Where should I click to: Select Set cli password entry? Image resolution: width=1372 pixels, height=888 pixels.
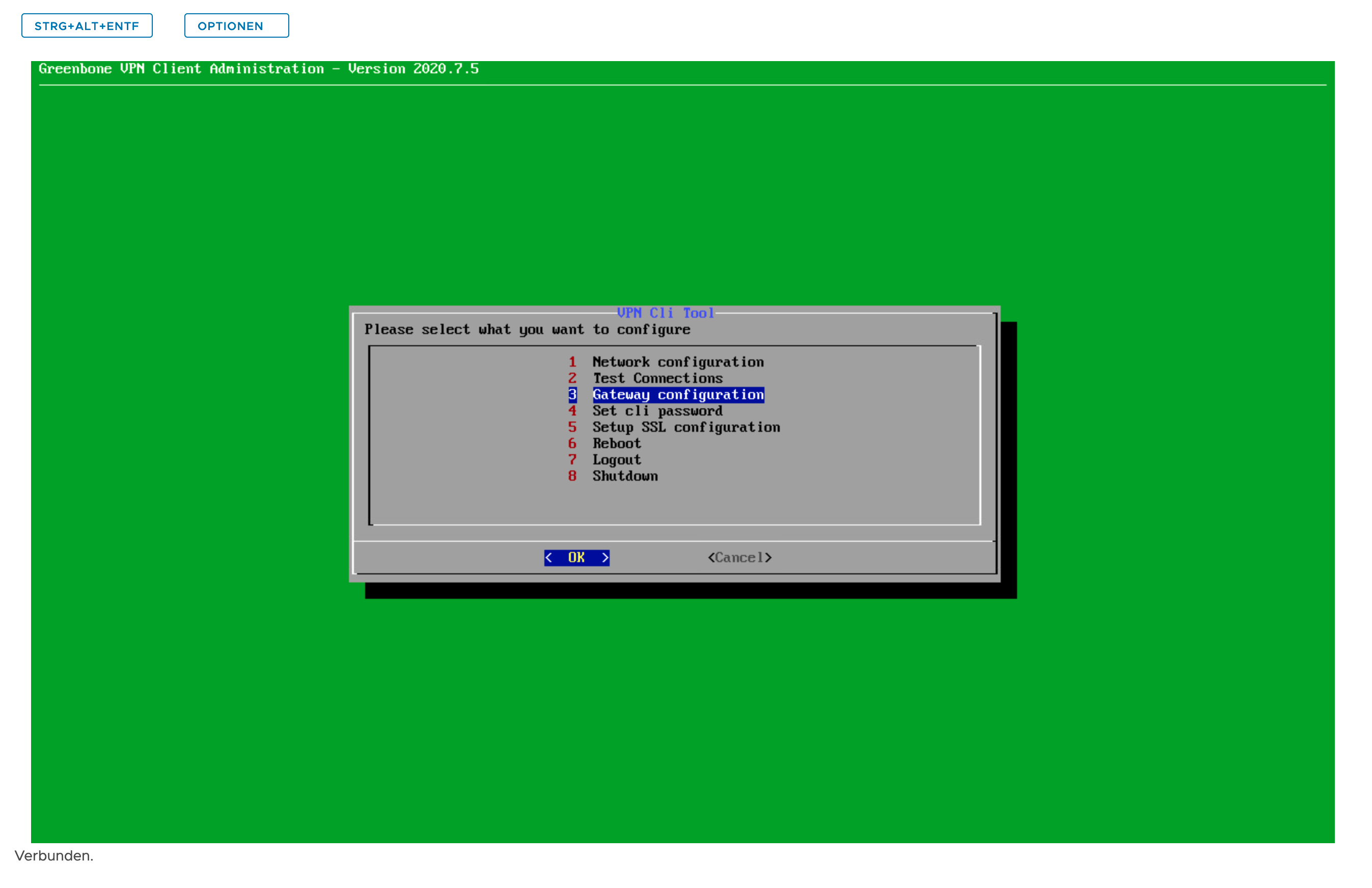click(x=646, y=411)
